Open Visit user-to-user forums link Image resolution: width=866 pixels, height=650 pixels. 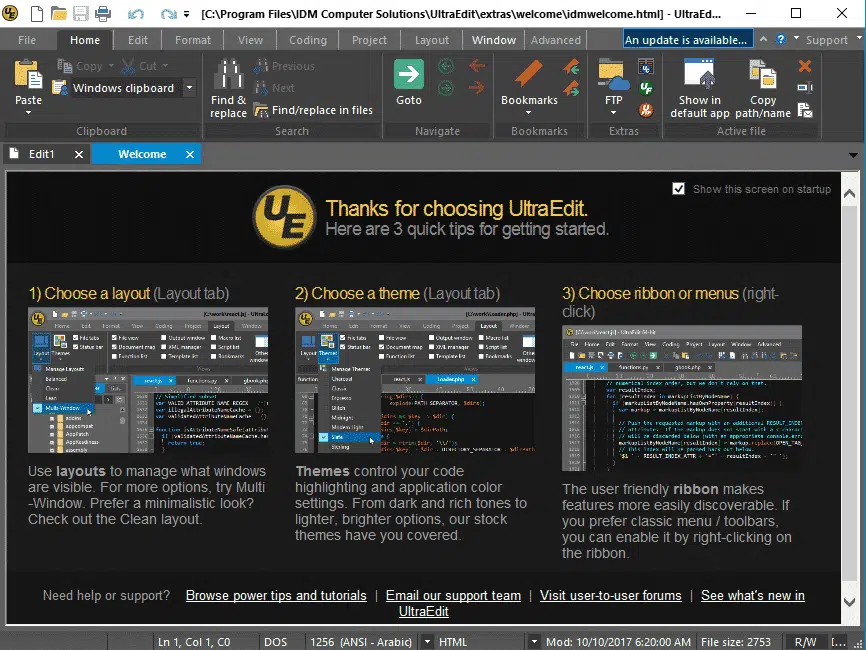click(610, 595)
